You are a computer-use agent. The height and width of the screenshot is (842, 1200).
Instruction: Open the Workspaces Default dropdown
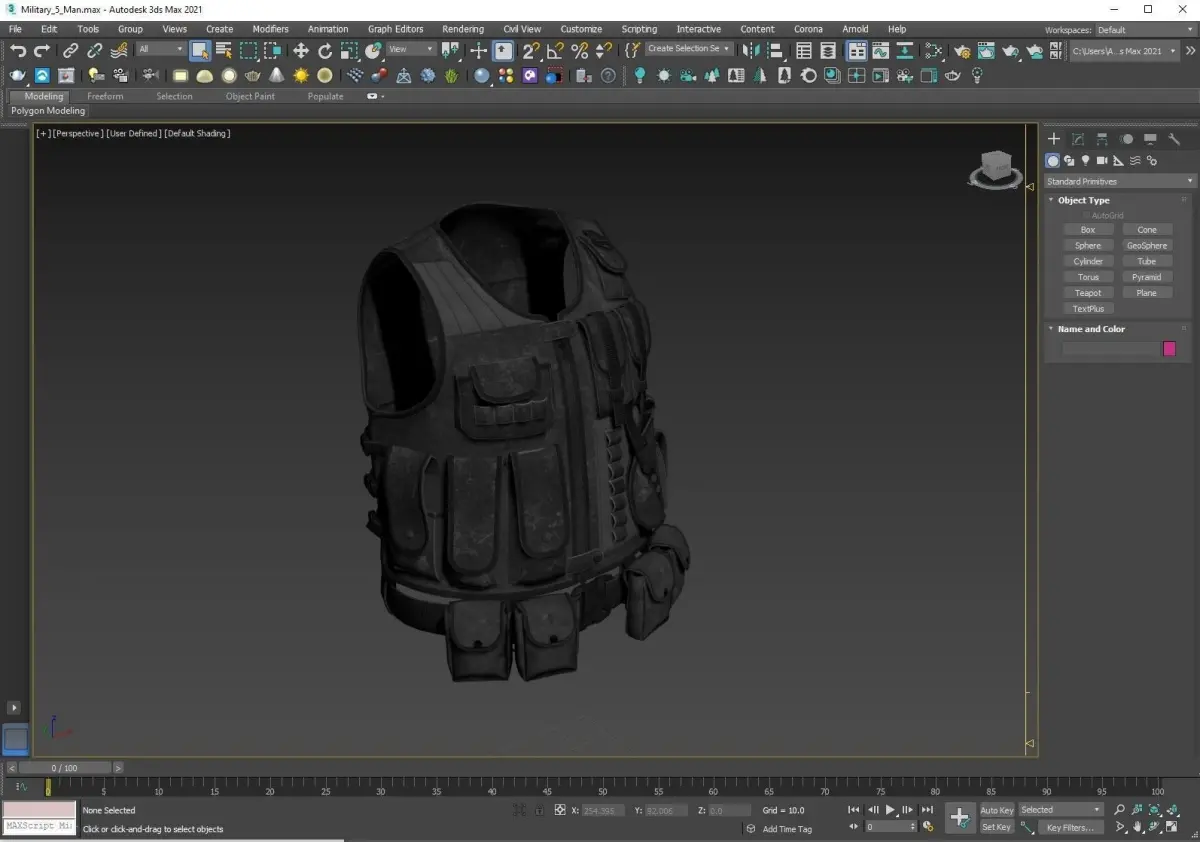pyautogui.click(x=1143, y=30)
